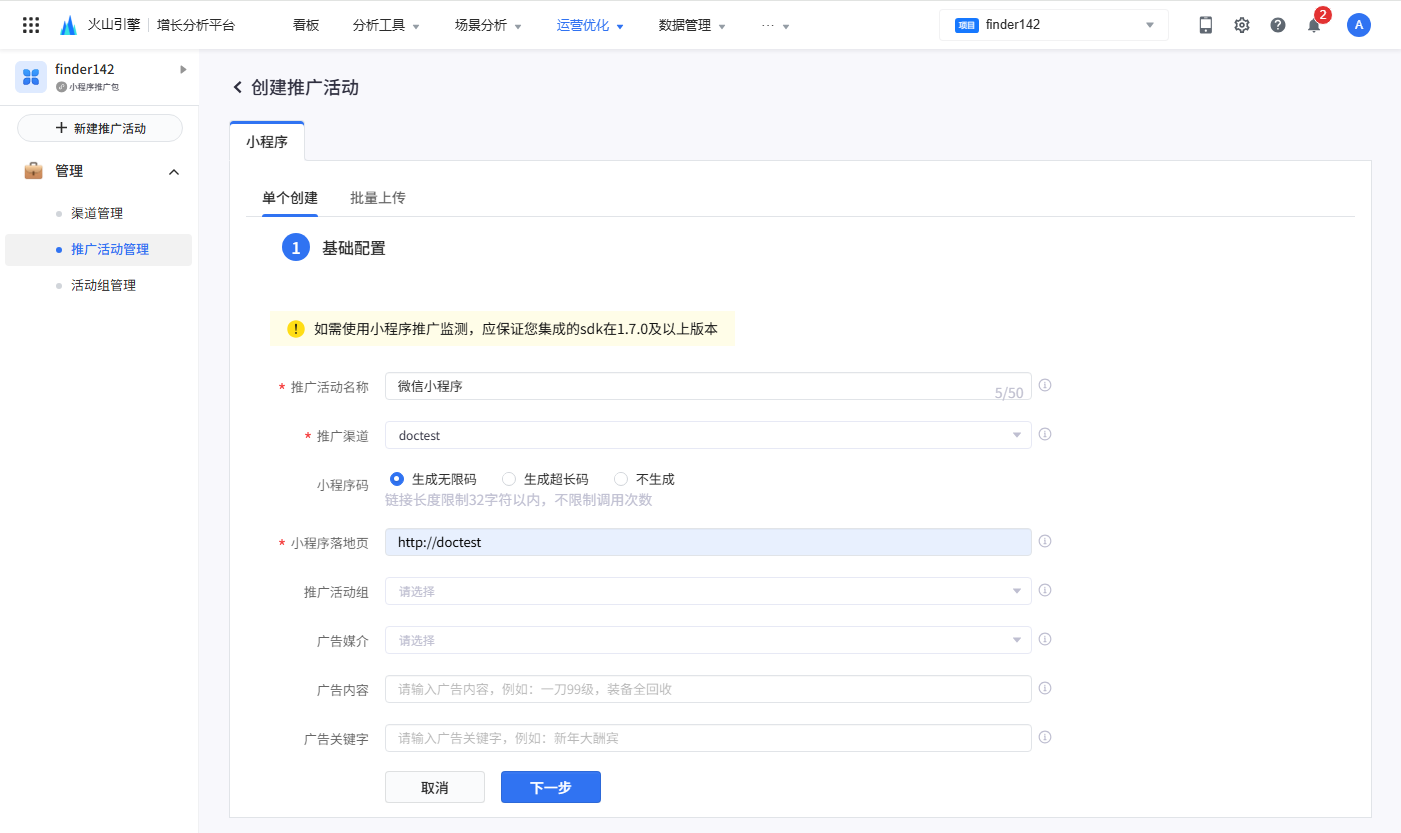Click the 新建推广活动 button in sidebar
This screenshot has width=1401, height=833.
100,128
